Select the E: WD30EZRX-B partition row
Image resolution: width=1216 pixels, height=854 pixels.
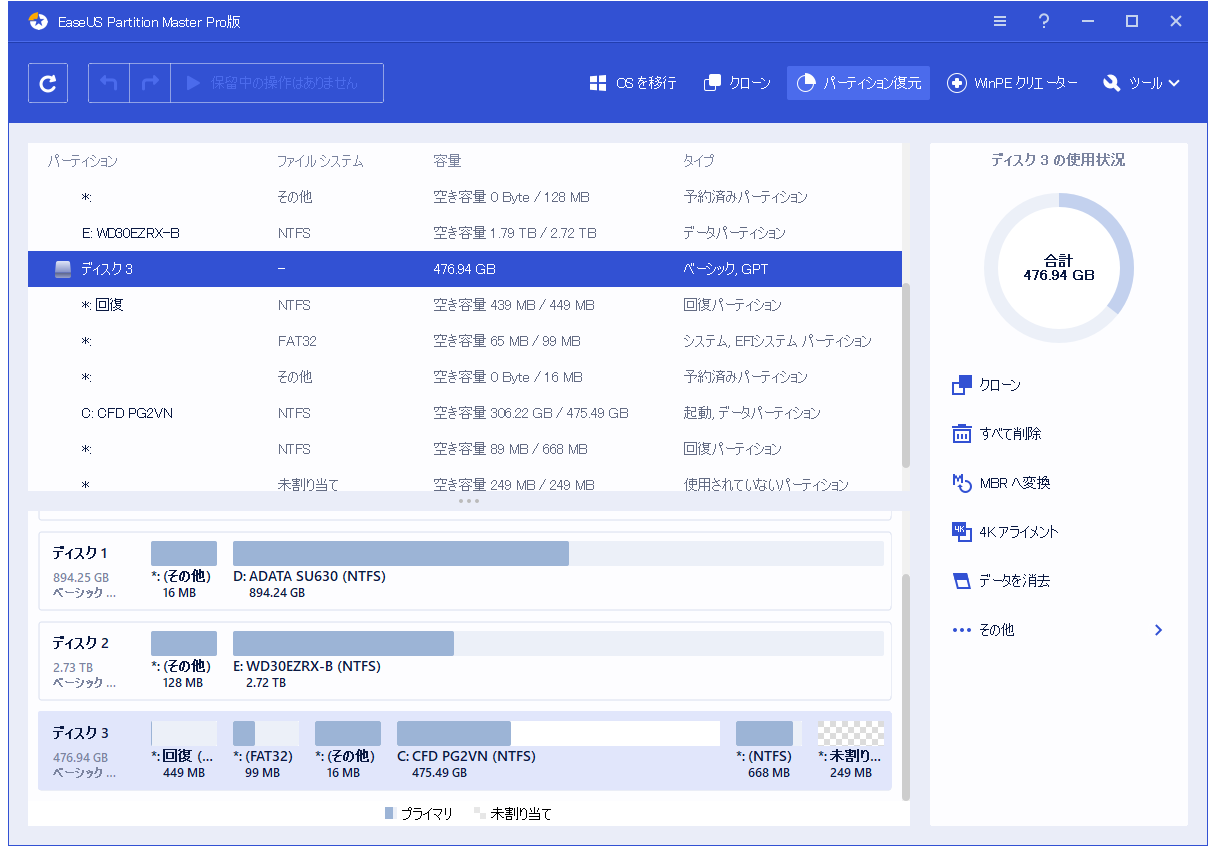pyautogui.click(x=465, y=233)
